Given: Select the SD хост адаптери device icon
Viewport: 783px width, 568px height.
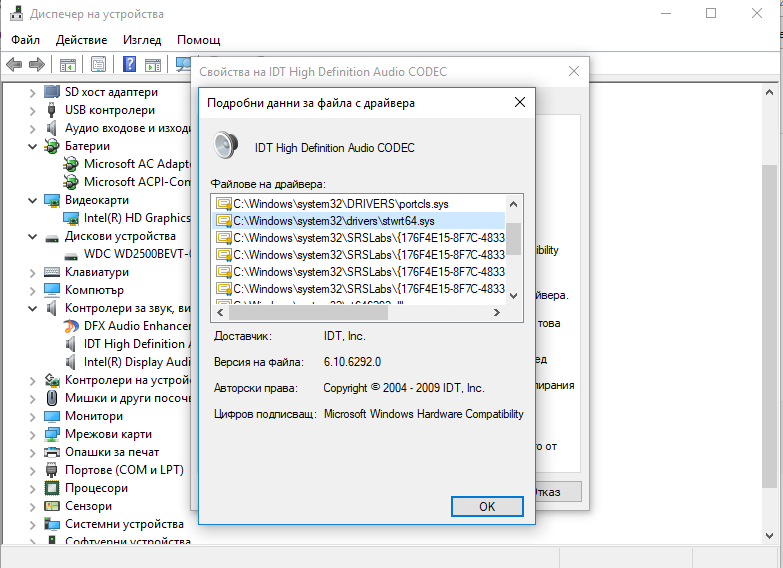Looking at the screenshot, I should point(52,92).
